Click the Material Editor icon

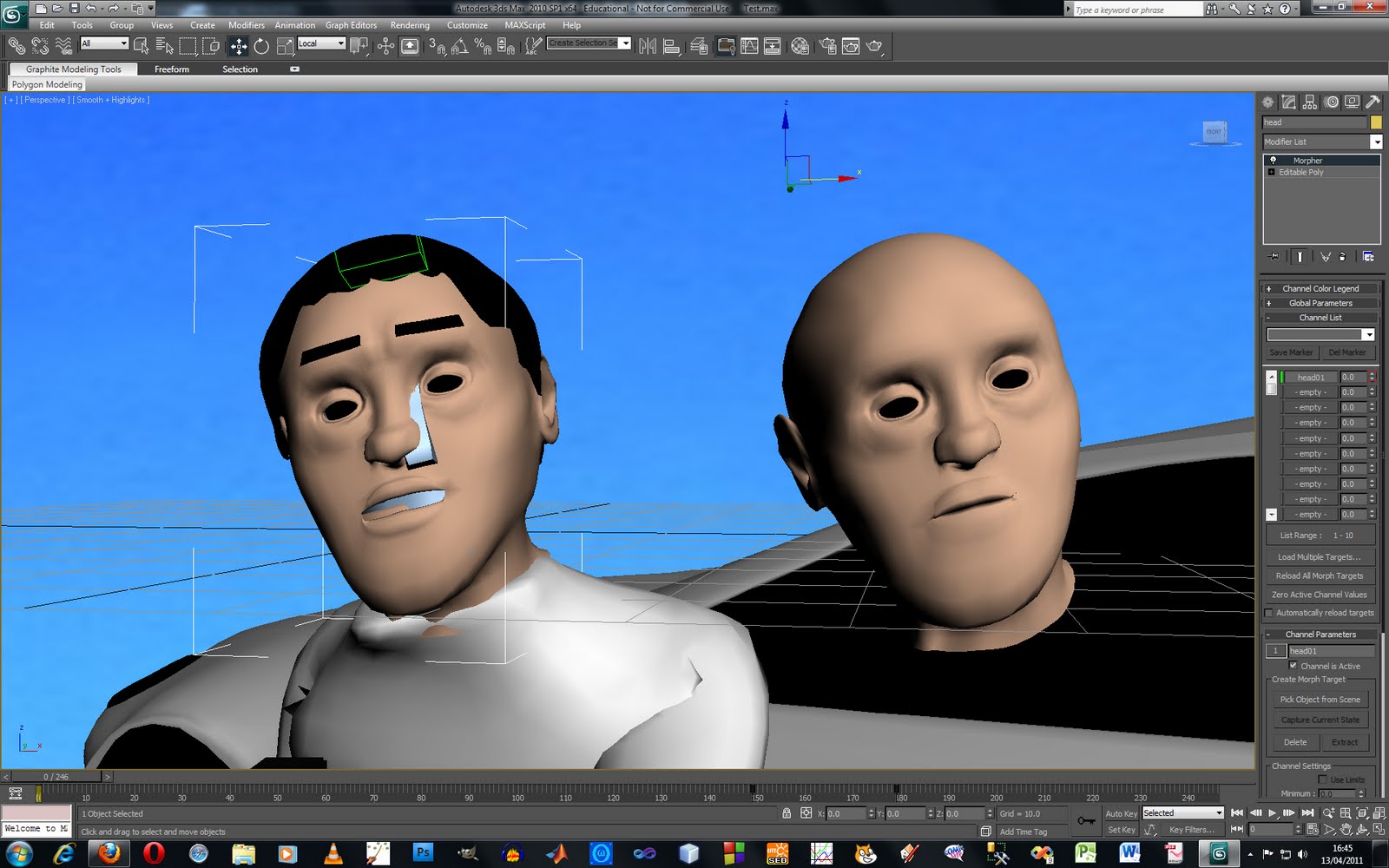[802, 45]
